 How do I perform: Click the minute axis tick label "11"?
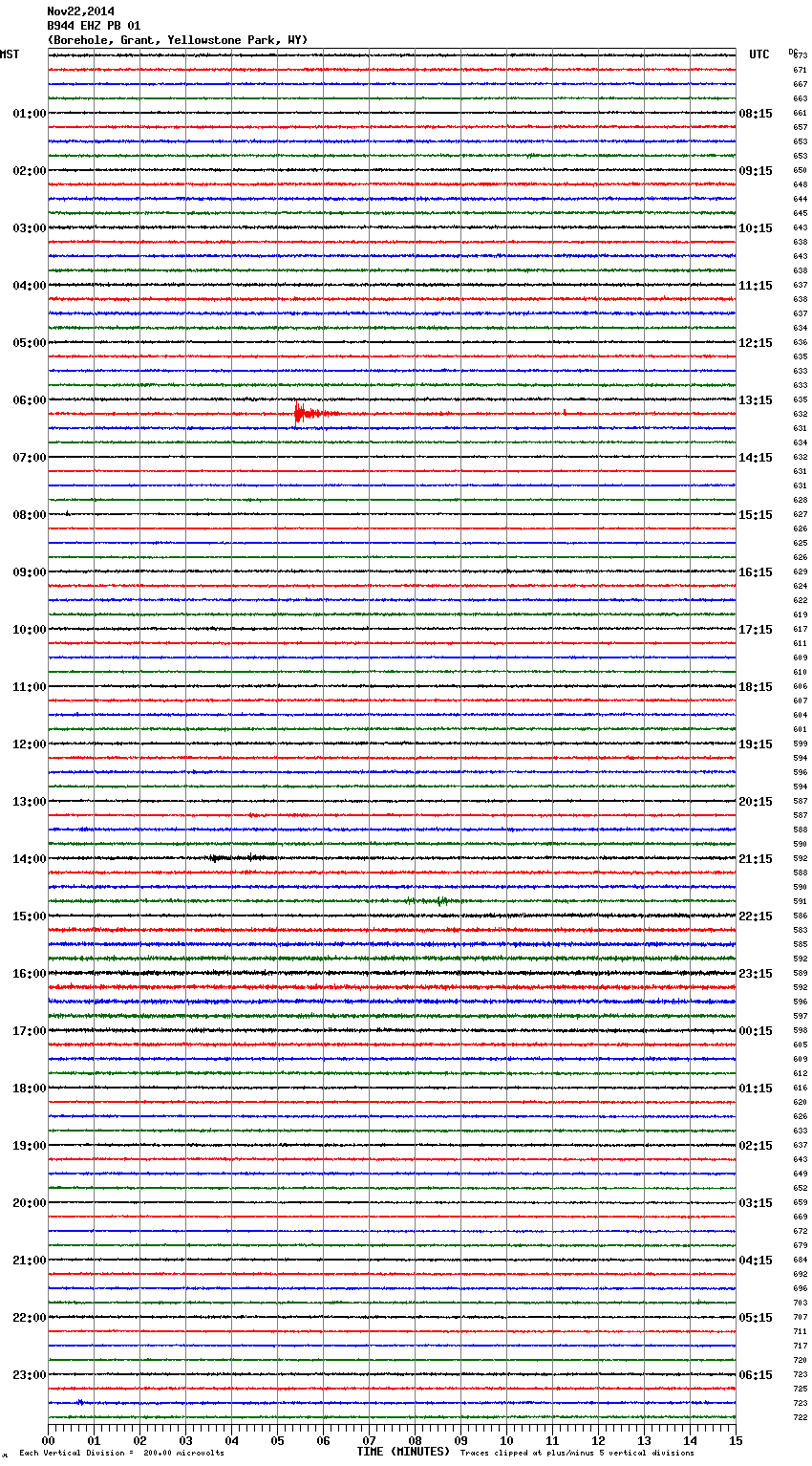(x=552, y=1440)
